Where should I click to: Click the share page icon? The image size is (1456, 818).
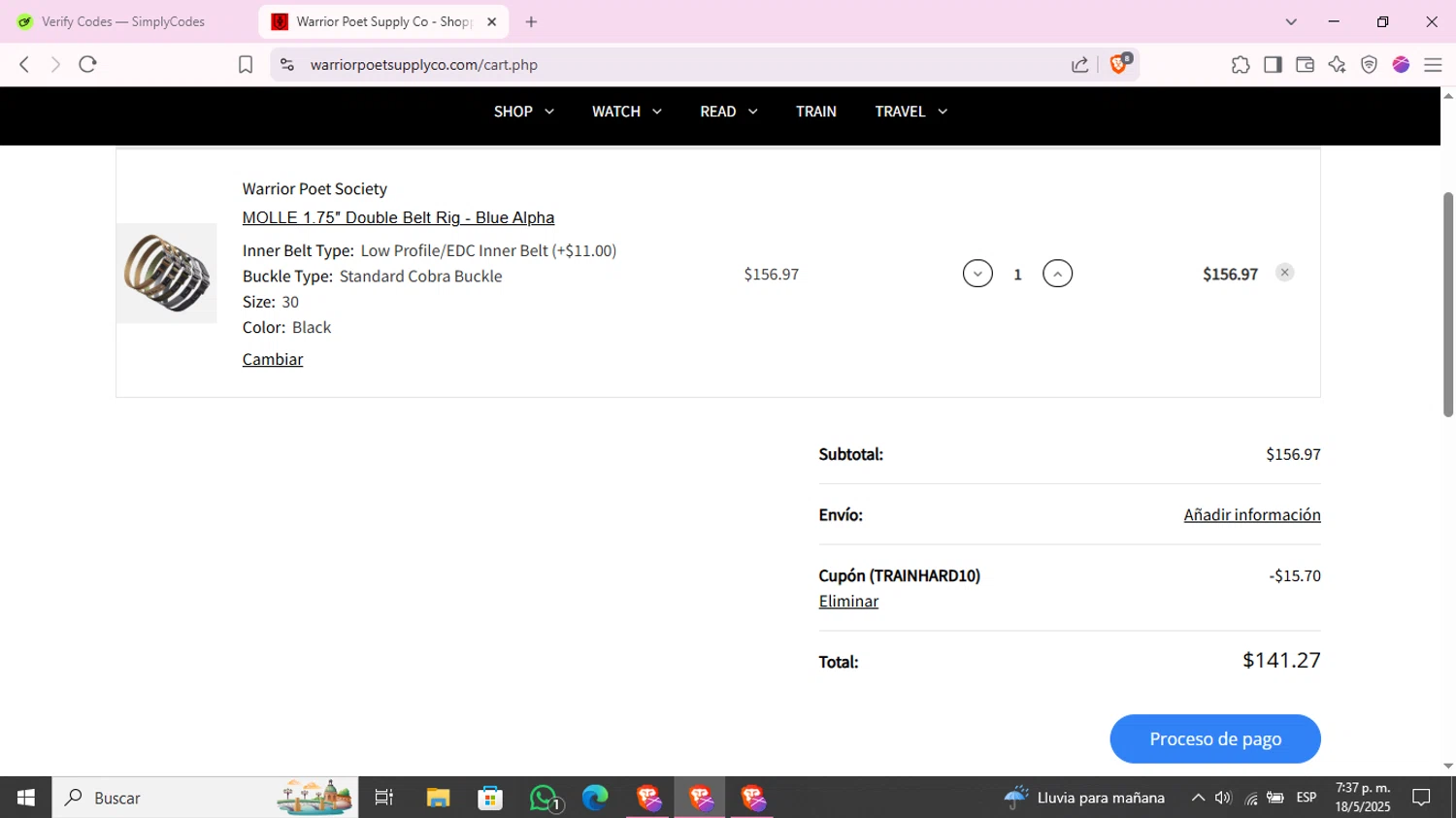point(1079,64)
